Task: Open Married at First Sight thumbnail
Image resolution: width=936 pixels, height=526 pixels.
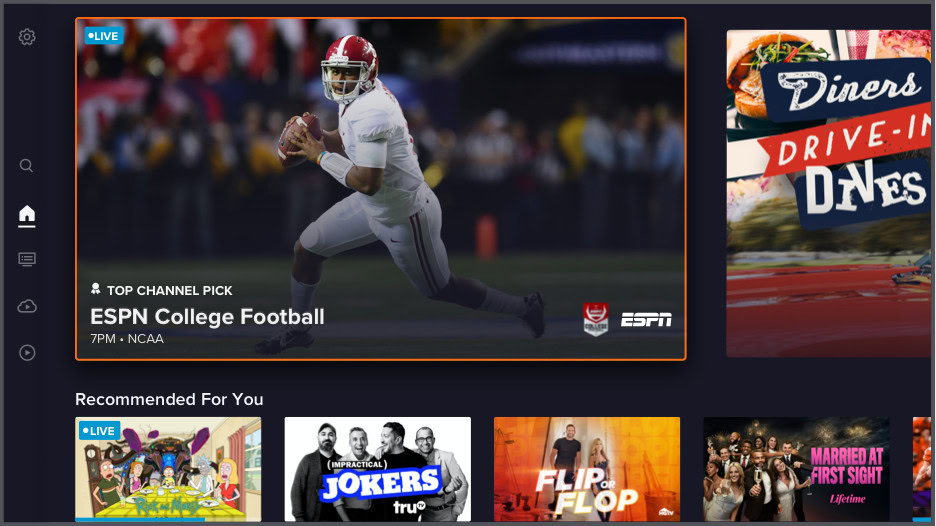Action: pyautogui.click(x=796, y=469)
